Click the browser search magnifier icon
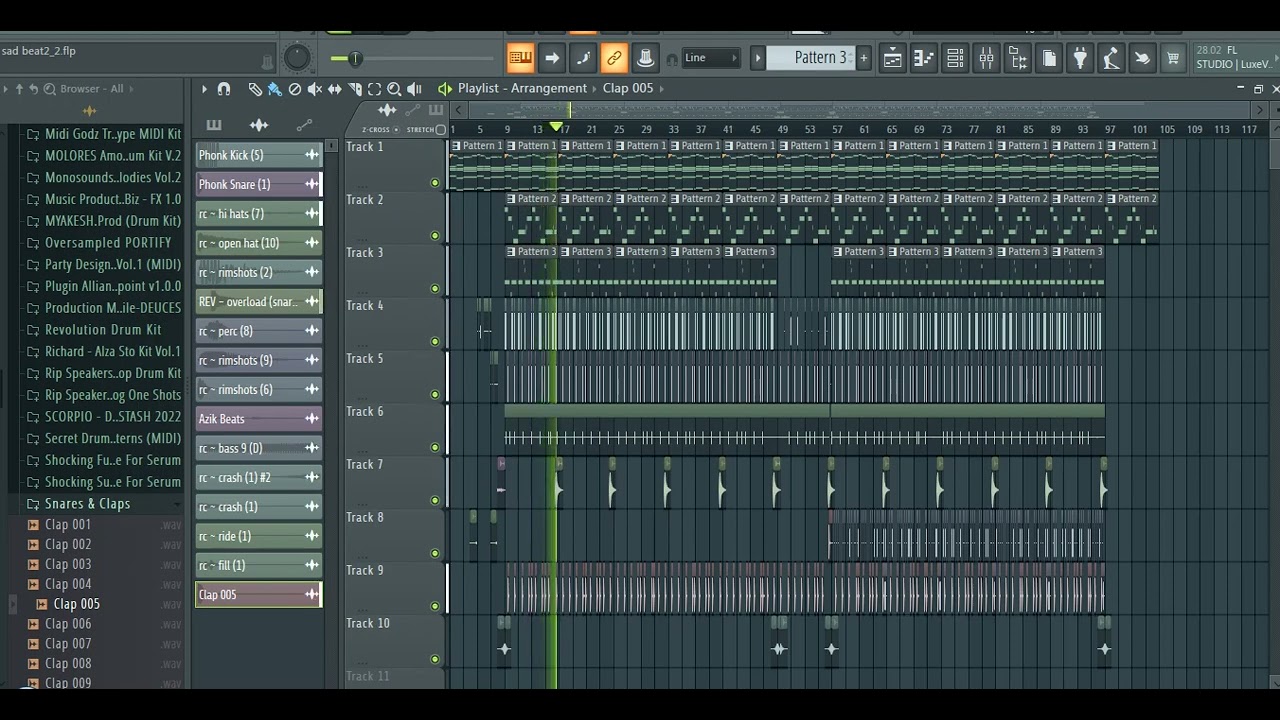The image size is (1280, 720). pos(50,89)
